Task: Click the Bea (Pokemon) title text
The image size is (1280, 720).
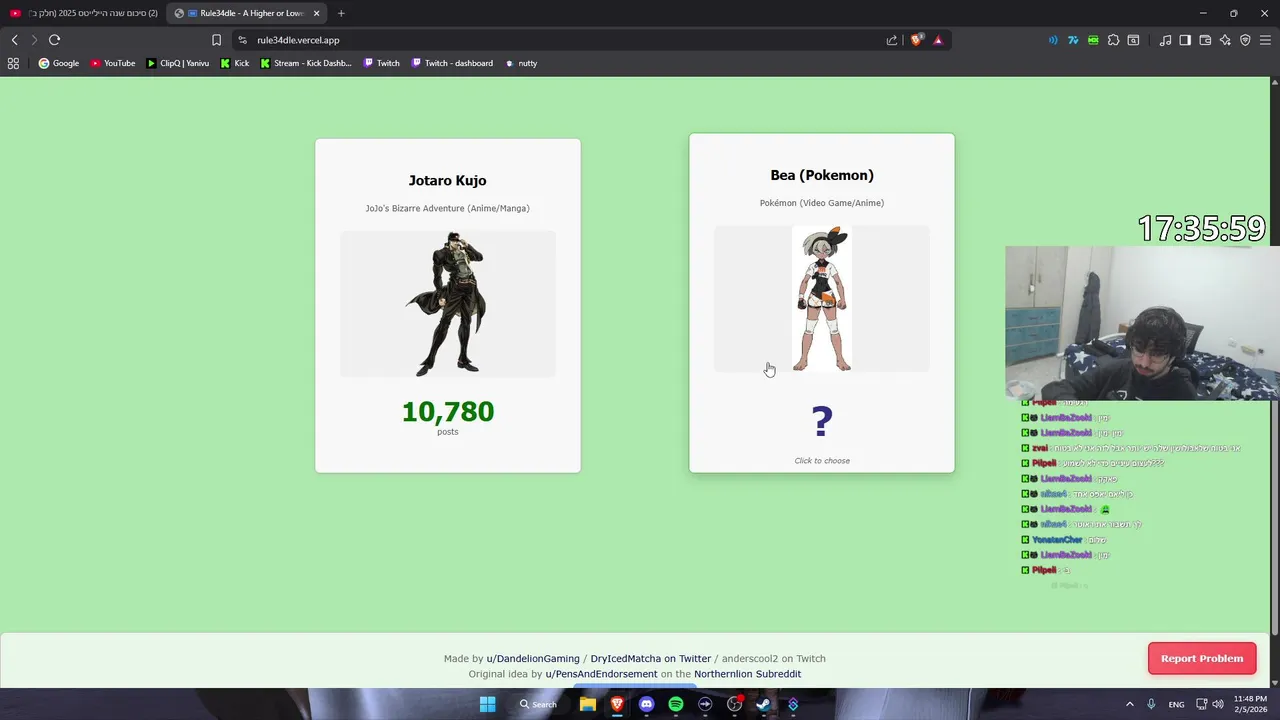Action: tap(822, 175)
